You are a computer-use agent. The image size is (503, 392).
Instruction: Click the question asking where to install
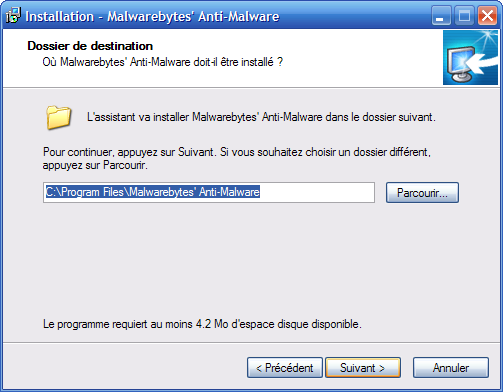(x=163, y=62)
